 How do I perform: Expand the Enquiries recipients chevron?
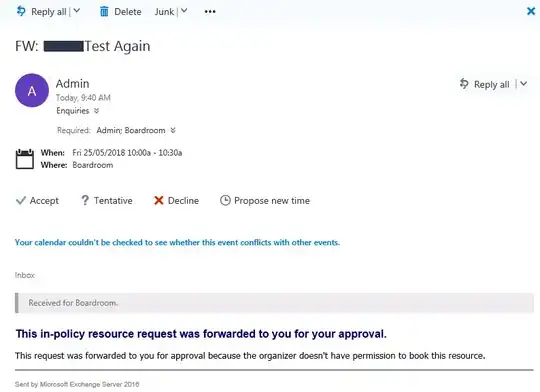coord(97,111)
